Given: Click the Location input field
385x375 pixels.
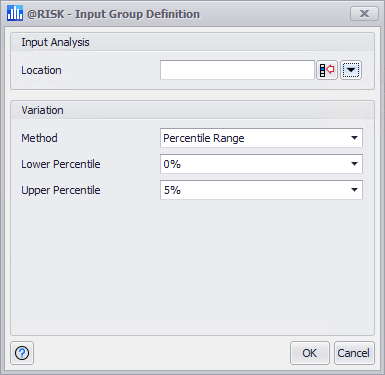Looking at the screenshot, I should pyautogui.click(x=237, y=70).
